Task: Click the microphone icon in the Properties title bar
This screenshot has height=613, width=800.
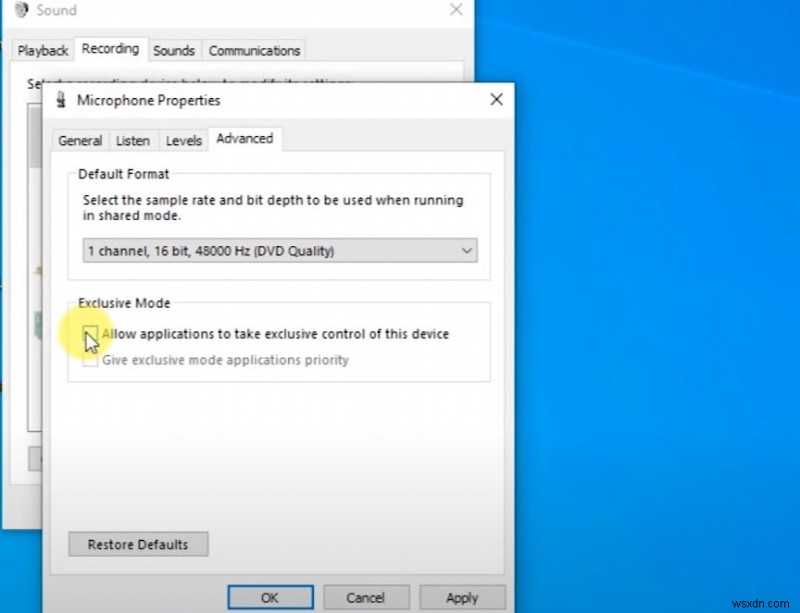Action: click(62, 100)
